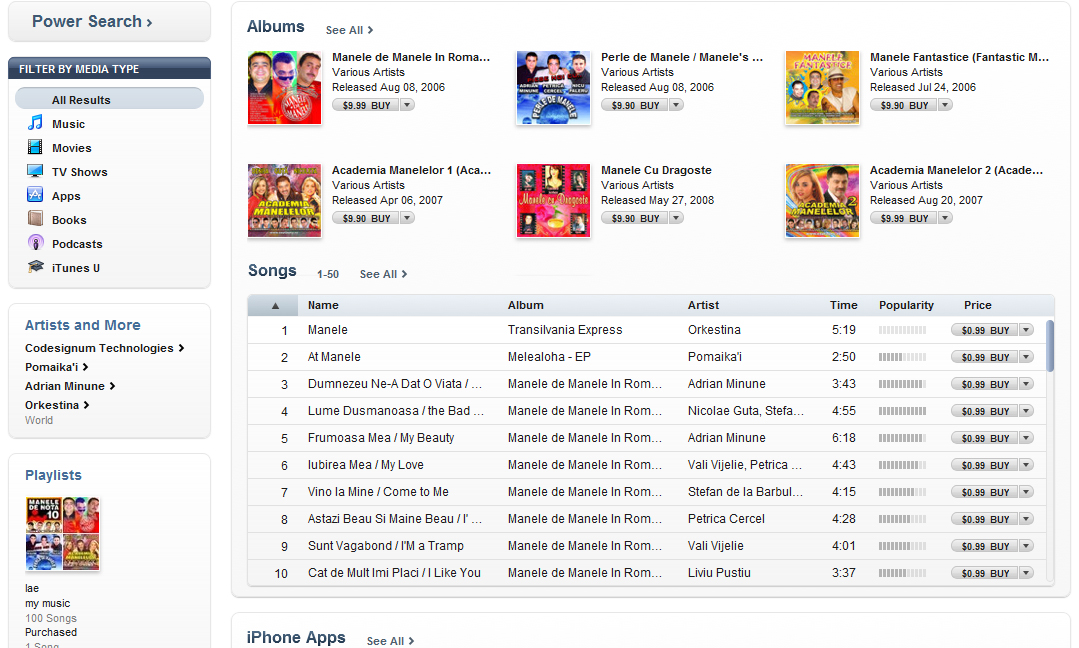
Task: Open dropdown arrow beside Academia Manelelor 2 price
Action: [x=946, y=218]
